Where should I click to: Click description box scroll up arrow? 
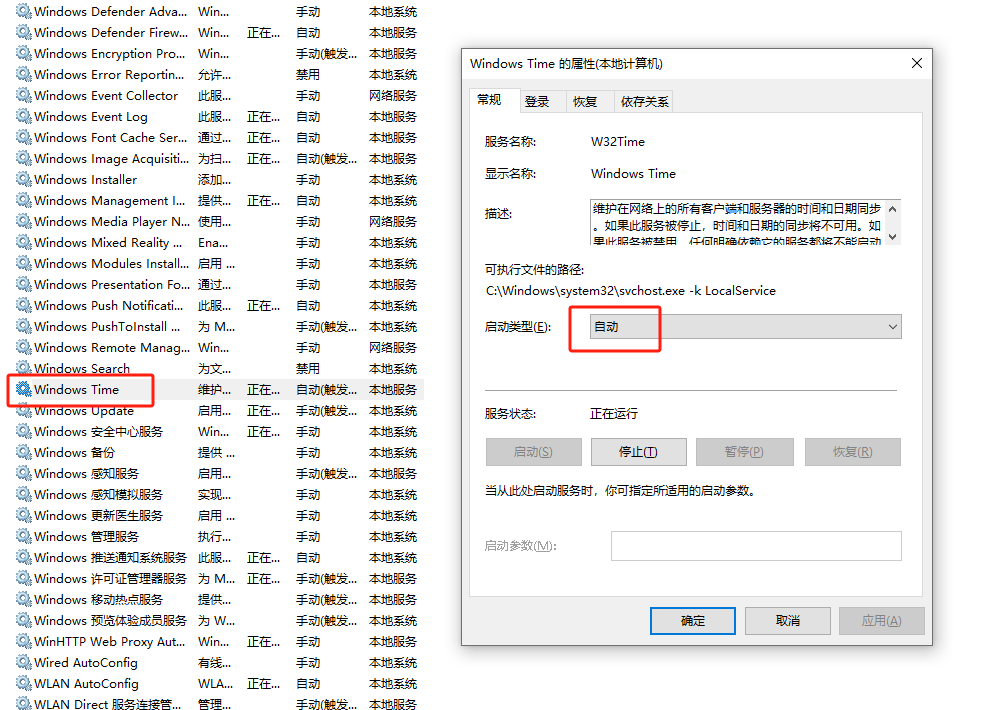[x=893, y=208]
